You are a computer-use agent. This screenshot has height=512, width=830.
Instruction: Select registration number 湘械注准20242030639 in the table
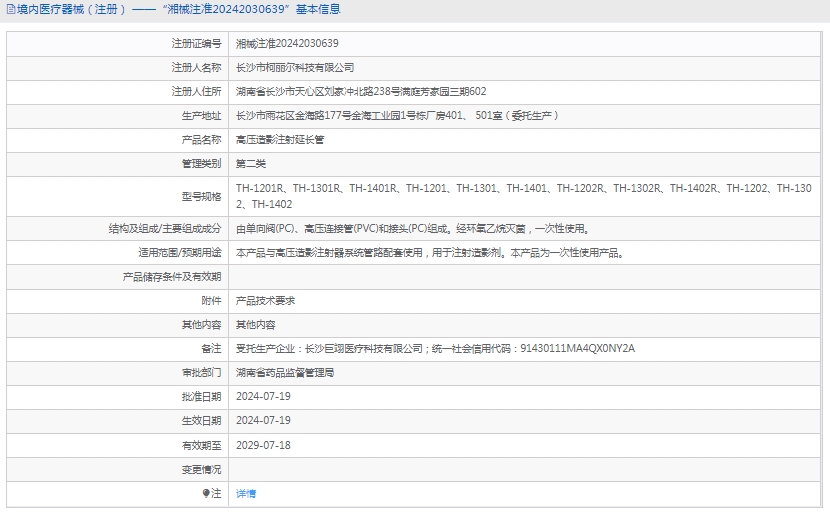(x=287, y=44)
